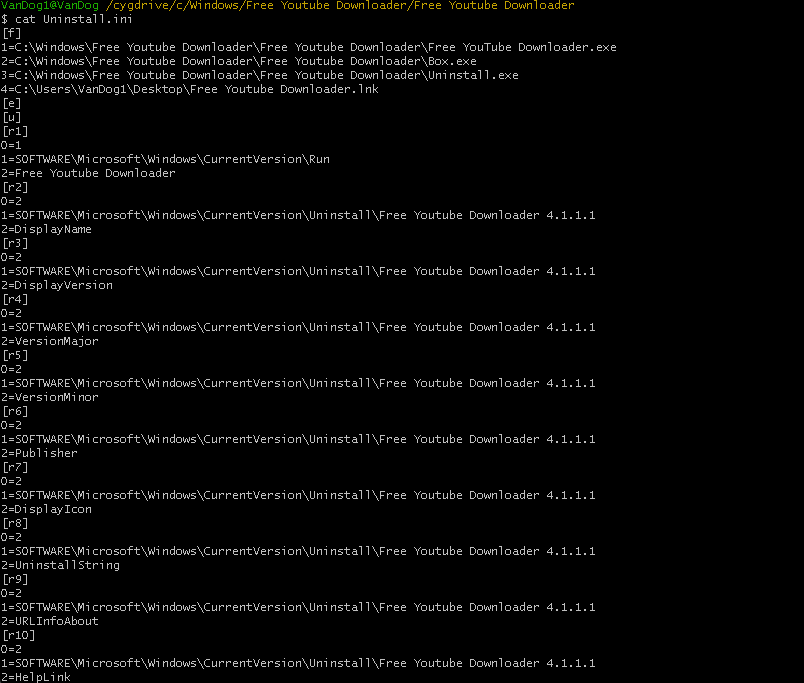The height and width of the screenshot is (683, 804).
Task: Click the '2=Publisher' line
Action: (39, 453)
